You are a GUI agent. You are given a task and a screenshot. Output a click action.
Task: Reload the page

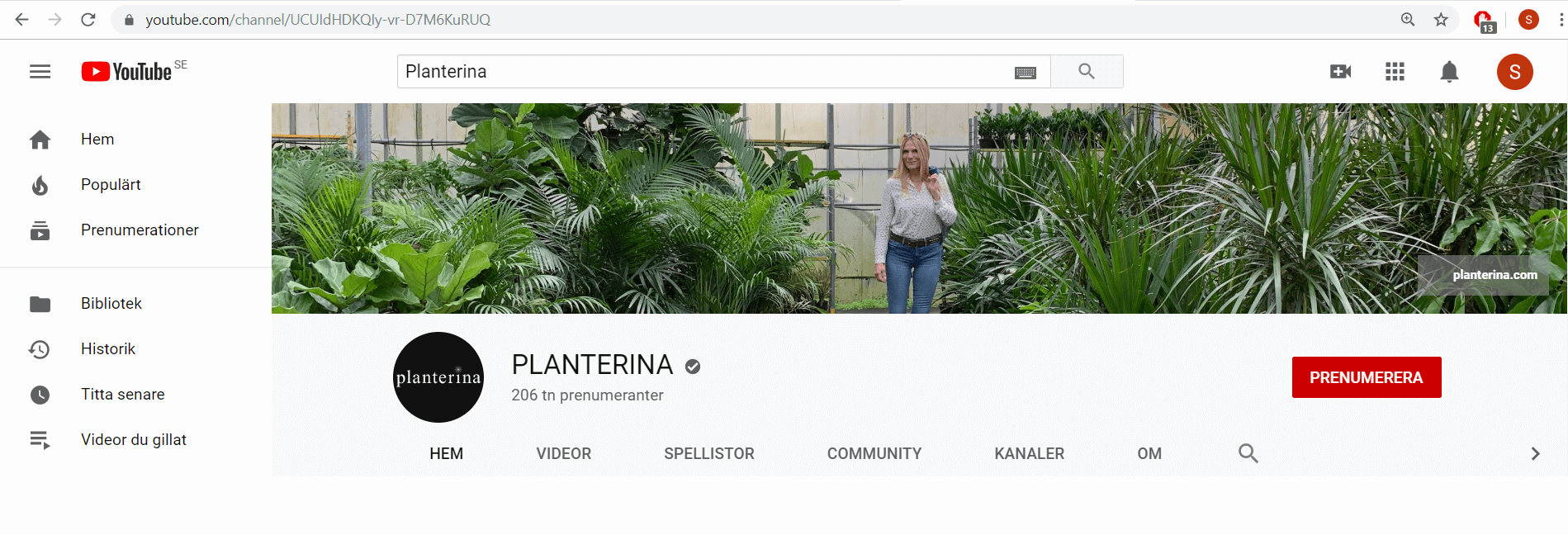coord(88,20)
